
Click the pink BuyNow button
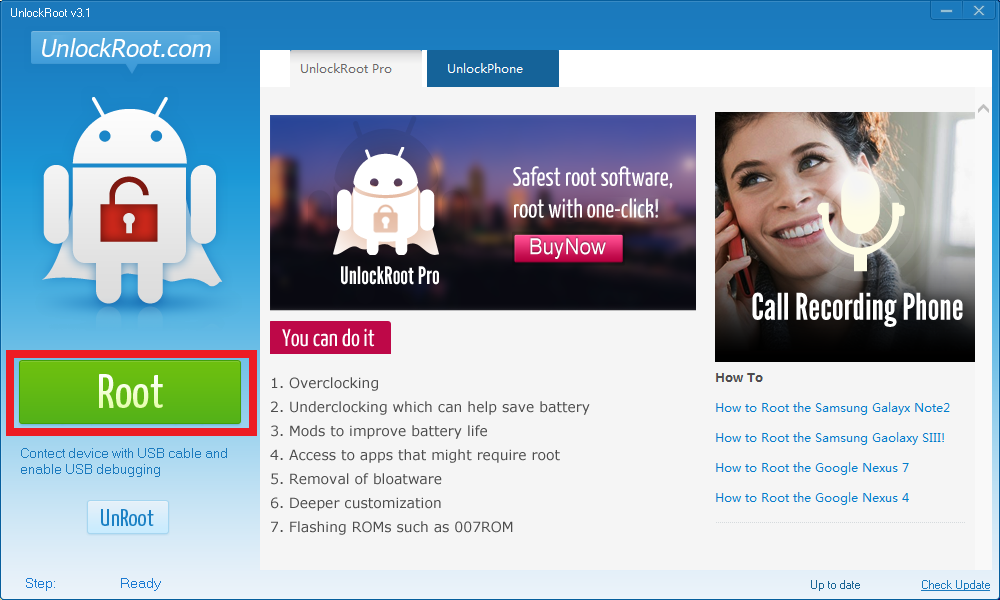568,247
